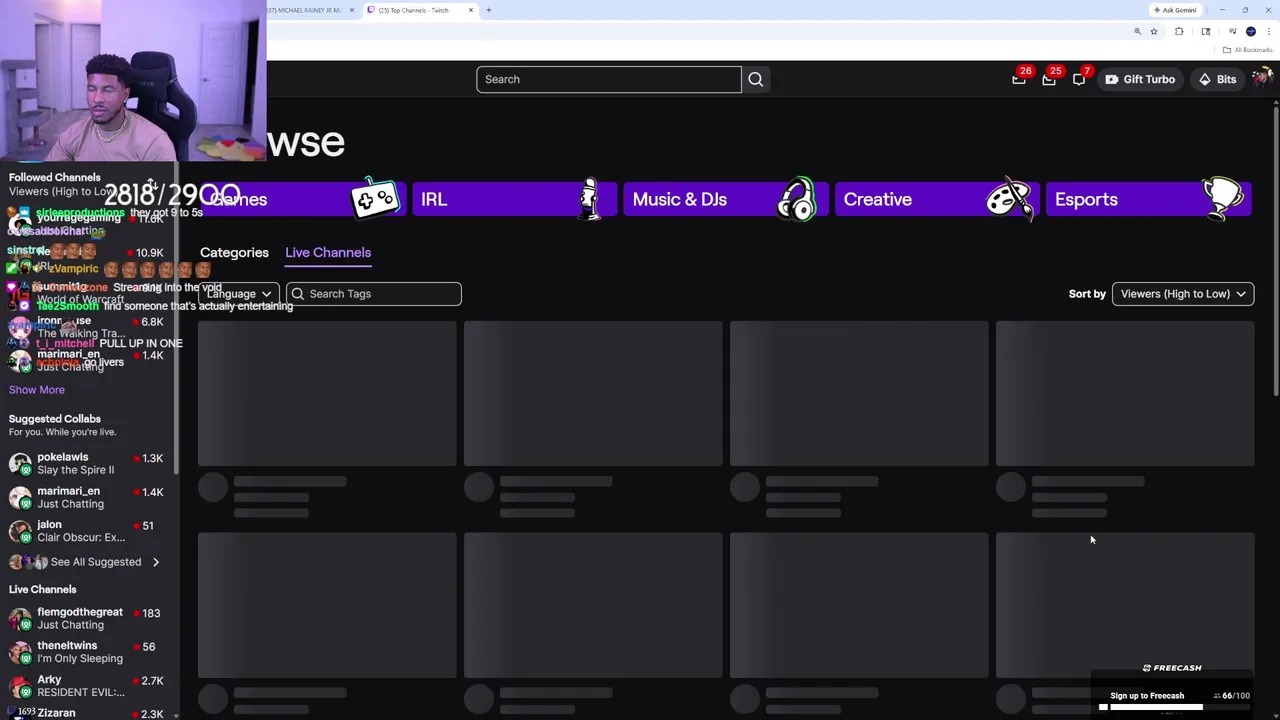Open Arky live channel
1280x720 pixels.
(x=88, y=686)
